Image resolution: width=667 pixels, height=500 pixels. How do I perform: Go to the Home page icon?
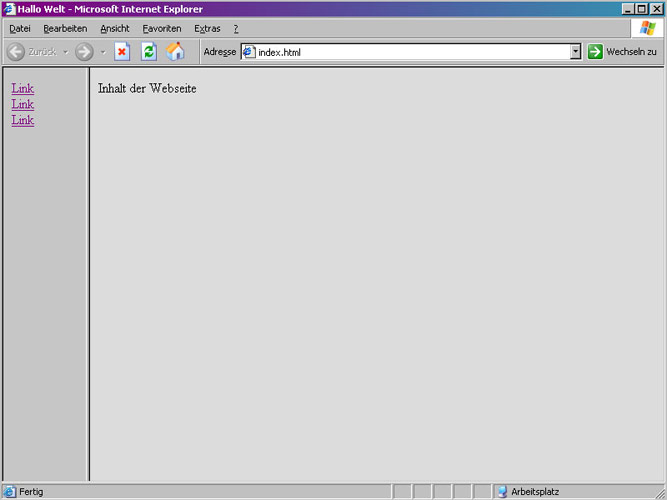175,51
